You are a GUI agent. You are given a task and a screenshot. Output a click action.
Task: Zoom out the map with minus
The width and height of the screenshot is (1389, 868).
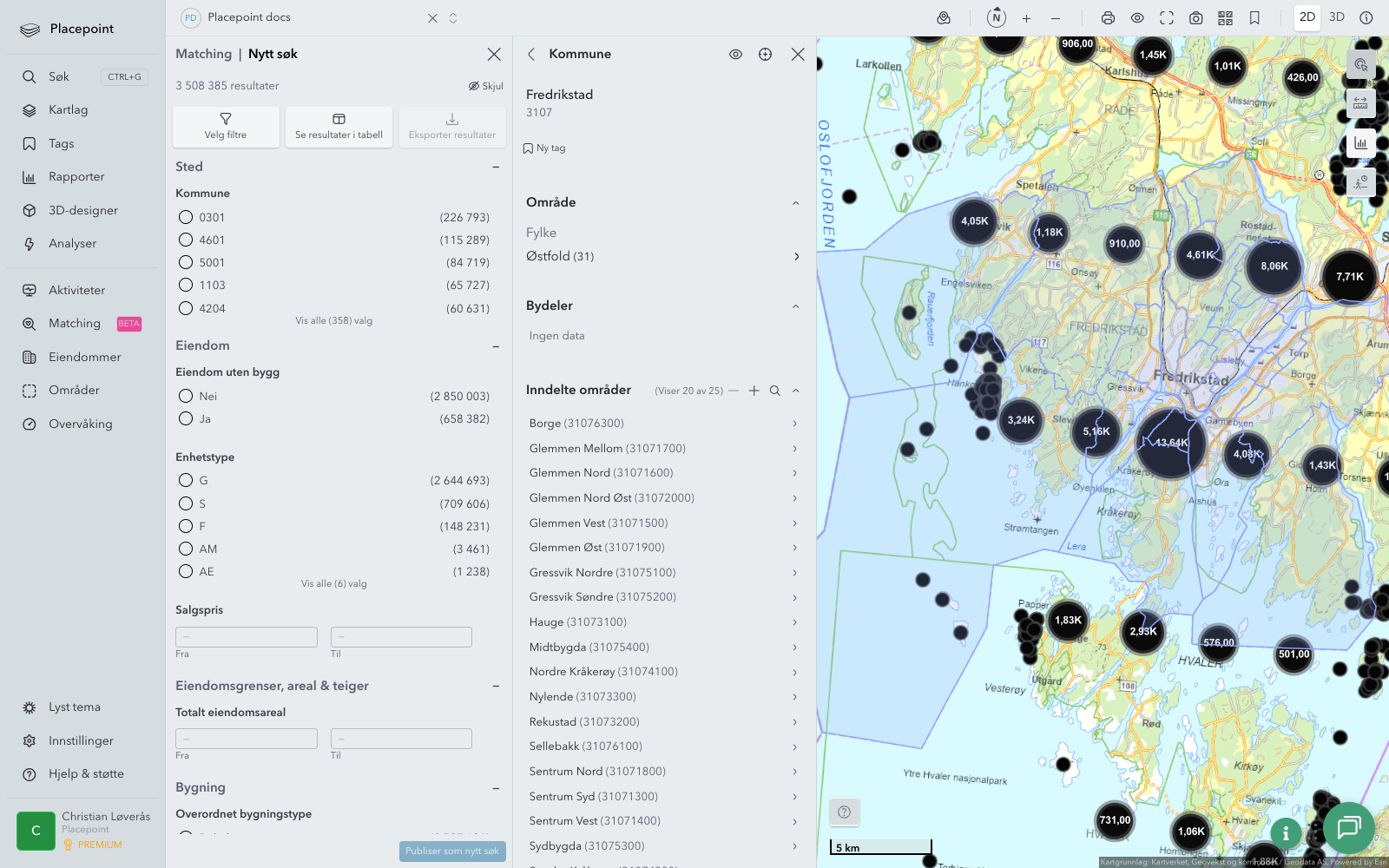point(1056,18)
